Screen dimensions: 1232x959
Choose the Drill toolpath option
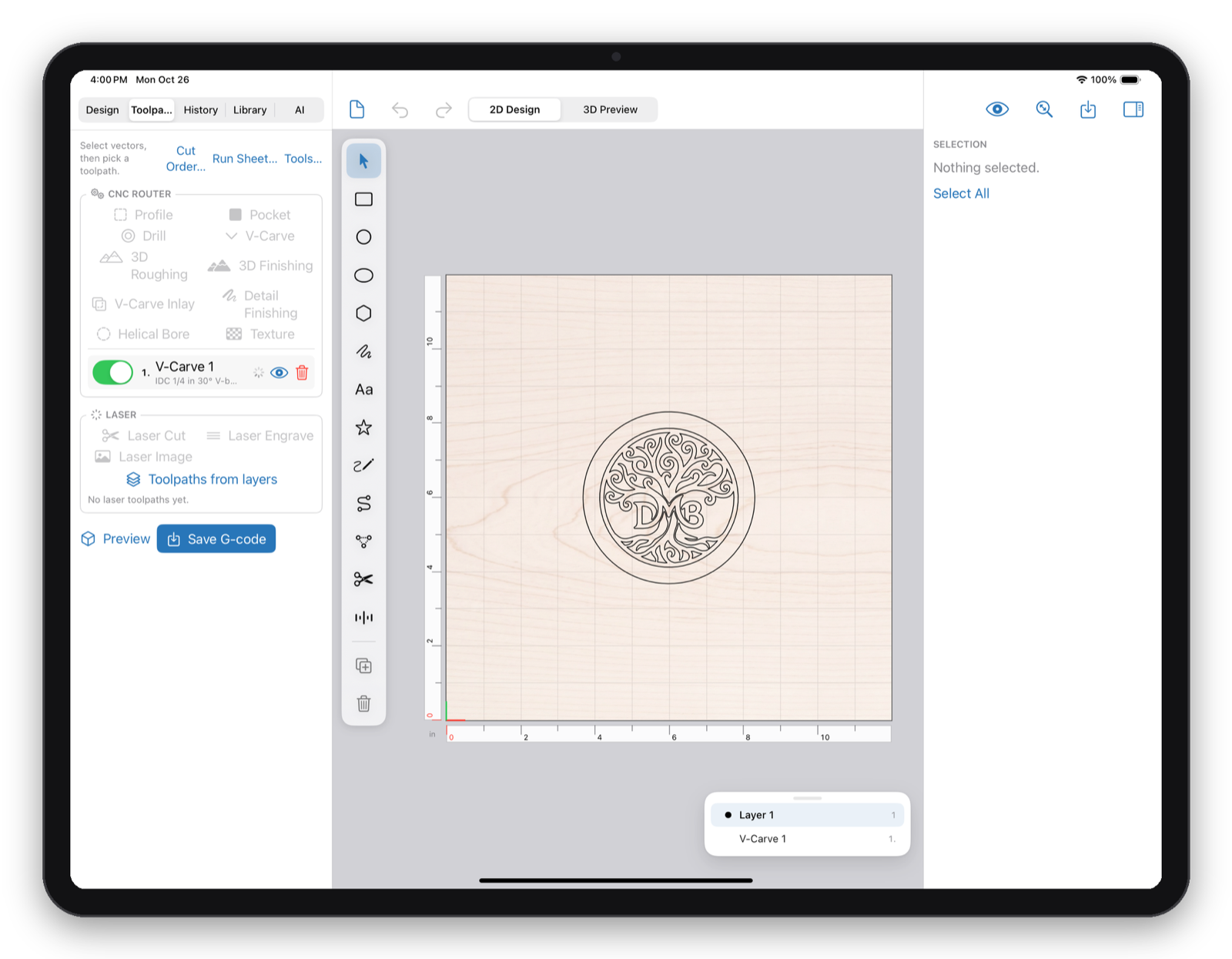pos(144,236)
